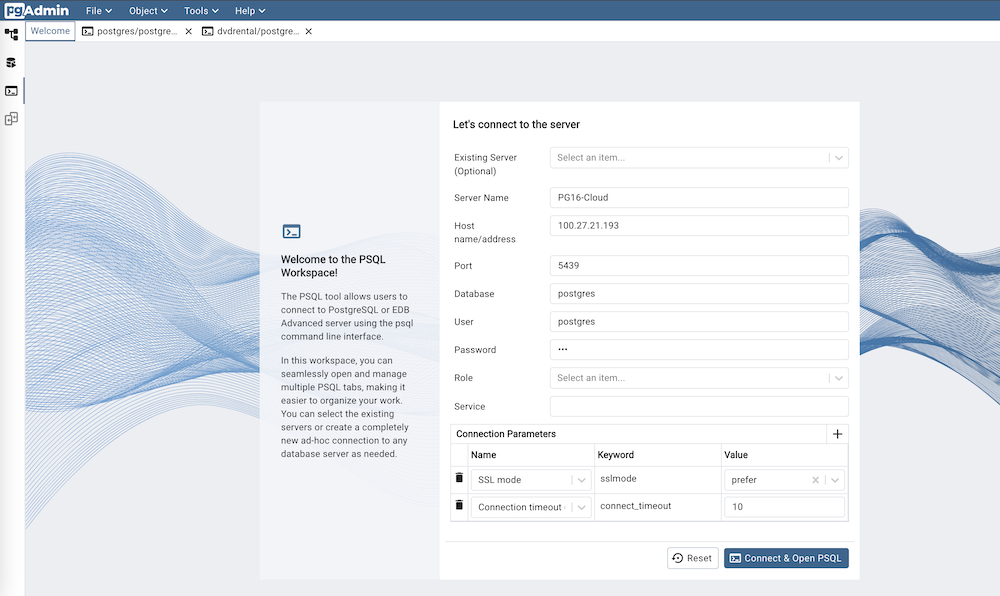Image resolution: width=1000 pixels, height=596 pixels.
Task: Clear the prefer value with the X icon
Action: coord(813,478)
